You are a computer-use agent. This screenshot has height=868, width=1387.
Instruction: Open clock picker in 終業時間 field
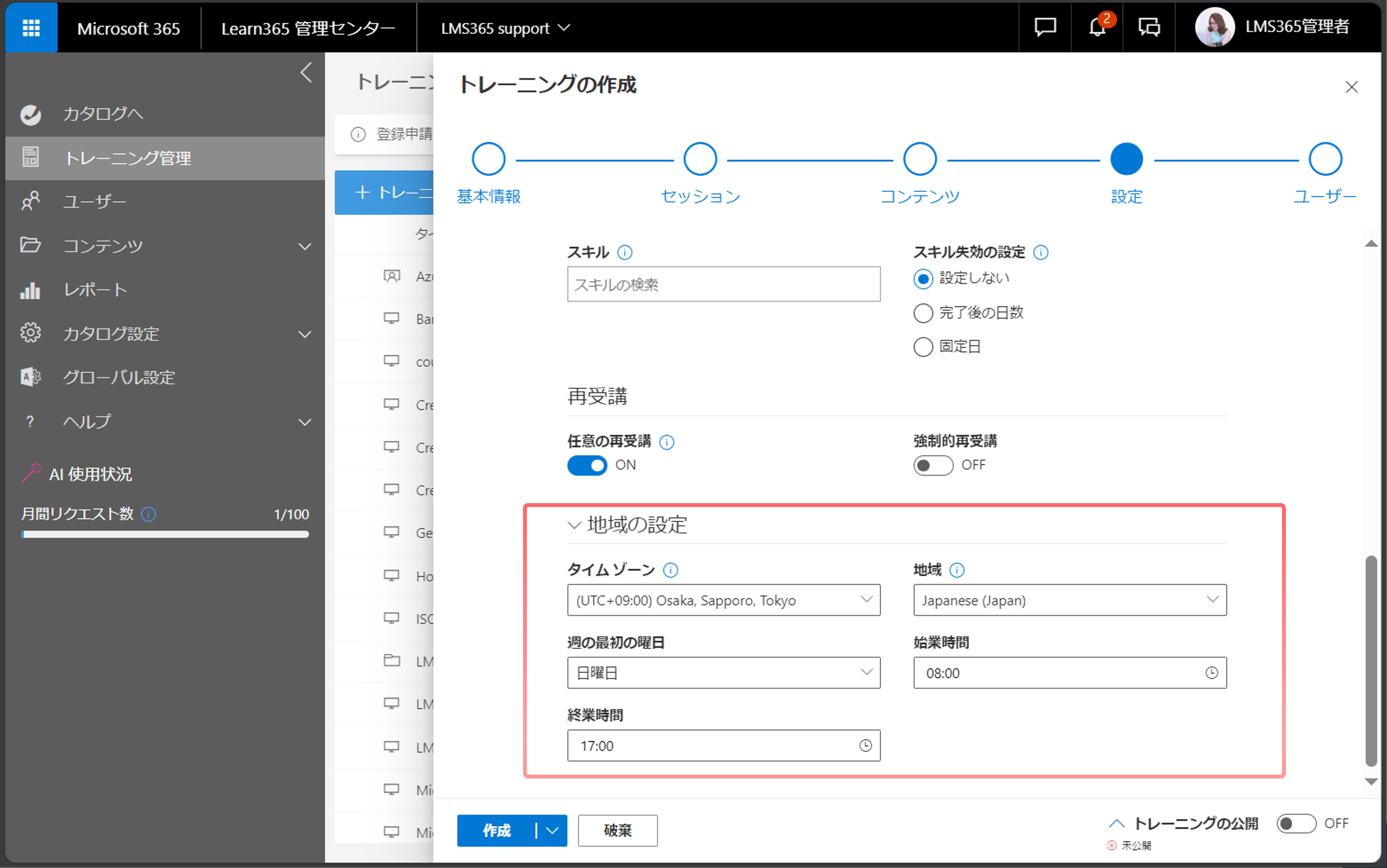pos(866,746)
